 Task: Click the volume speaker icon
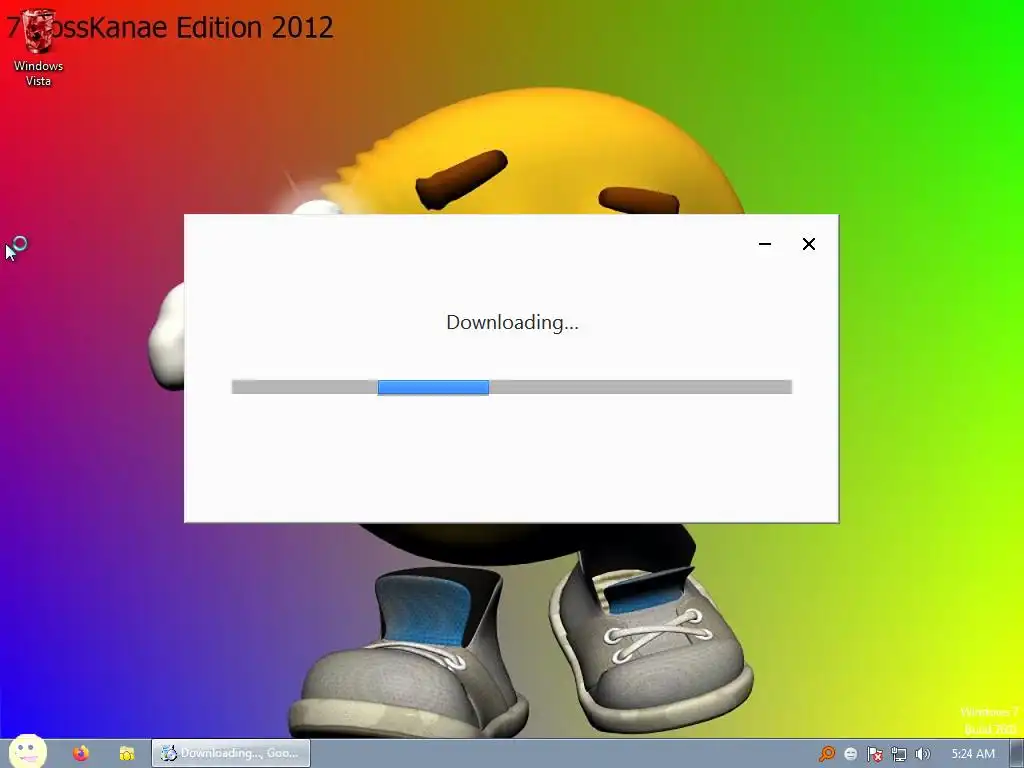(x=923, y=754)
